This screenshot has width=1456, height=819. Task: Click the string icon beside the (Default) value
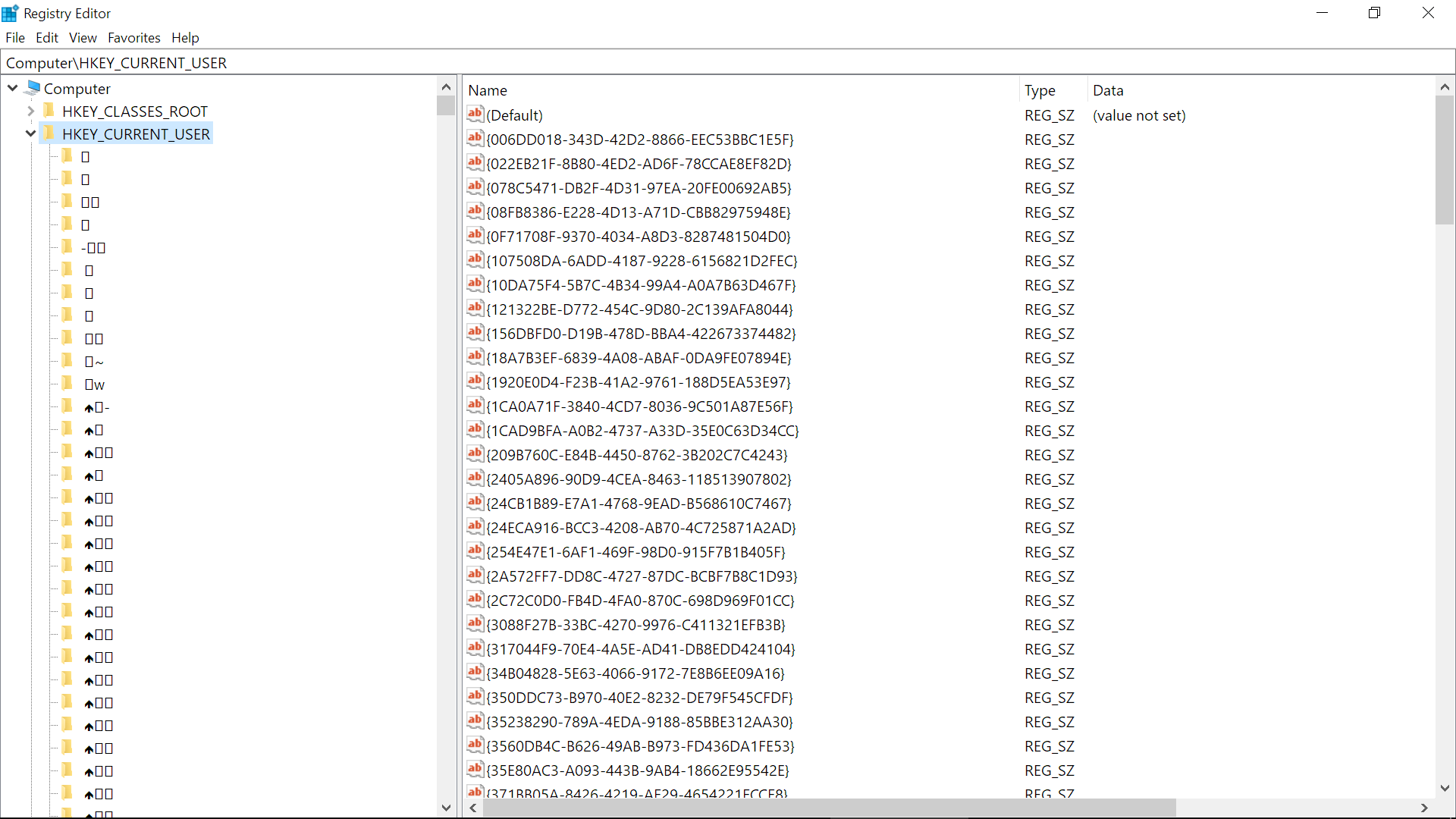[x=475, y=115]
